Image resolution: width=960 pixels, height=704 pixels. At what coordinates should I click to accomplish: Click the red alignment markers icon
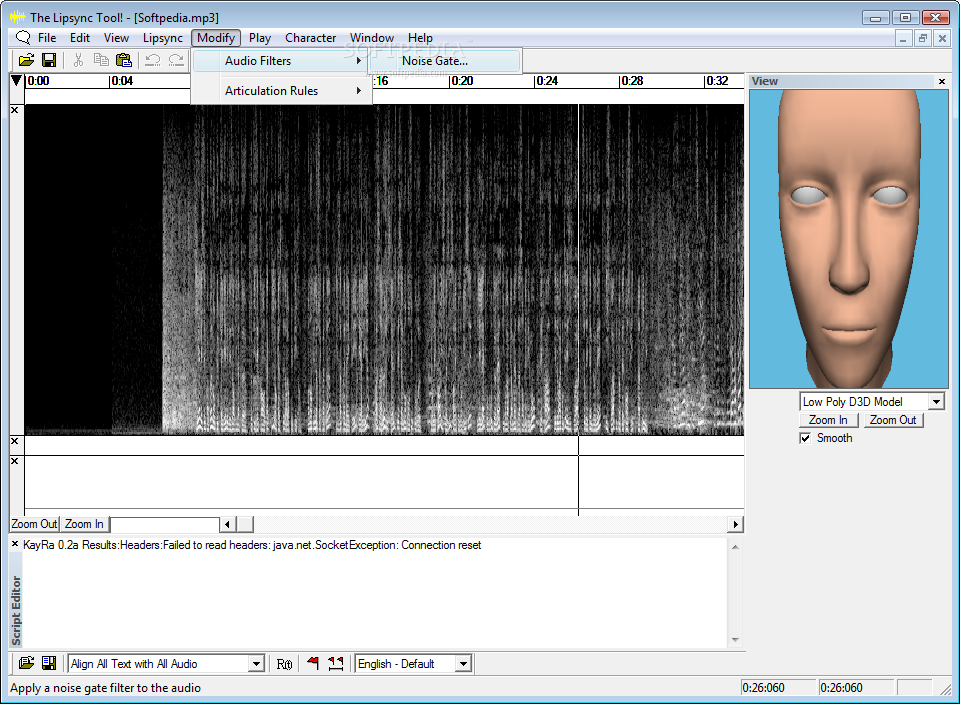point(336,663)
